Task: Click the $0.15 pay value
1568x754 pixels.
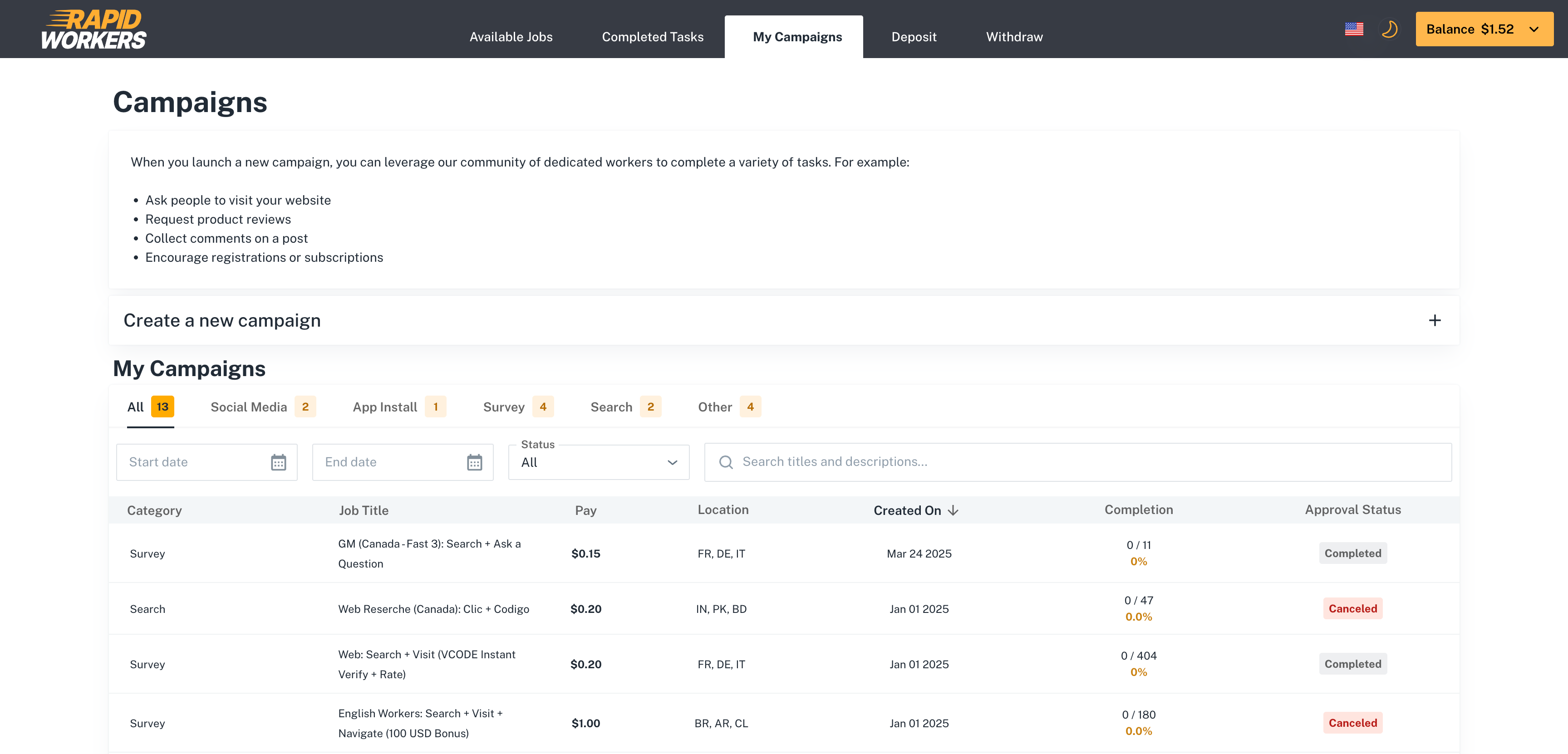Action: (585, 553)
